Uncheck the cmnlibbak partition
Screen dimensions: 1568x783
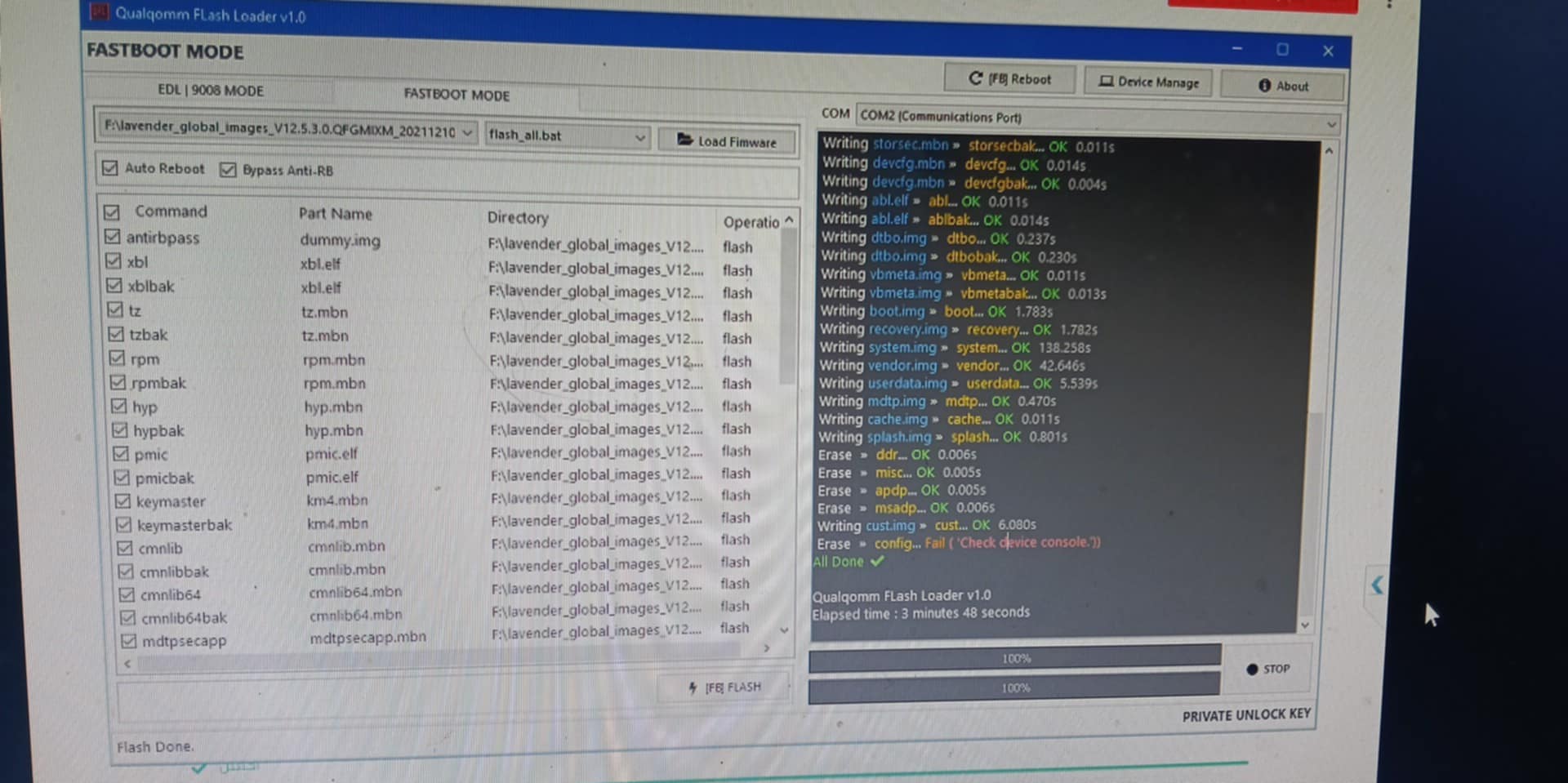click(x=126, y=571)
